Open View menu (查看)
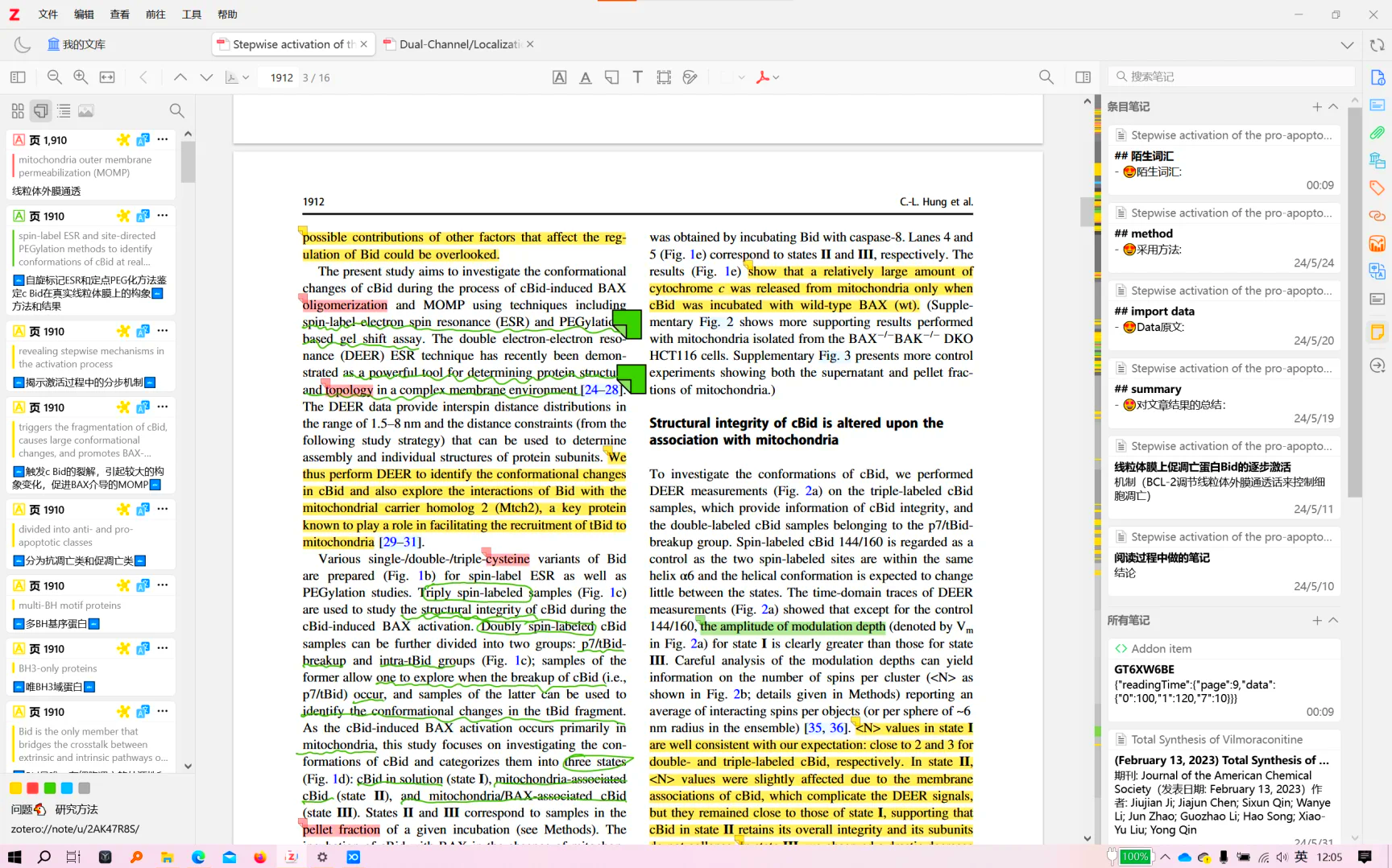 (119, 14)
